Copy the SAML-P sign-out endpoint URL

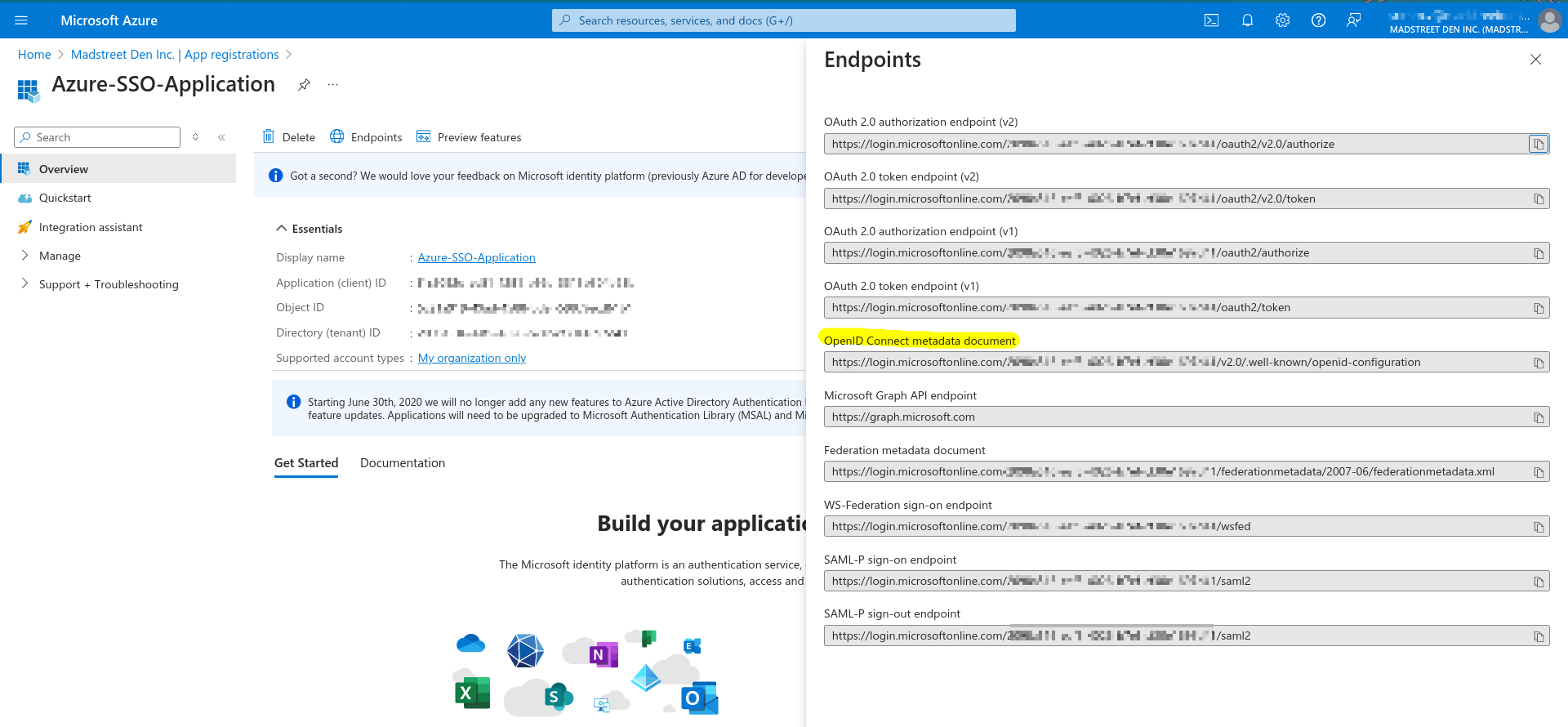click(x=1538, y=636)
